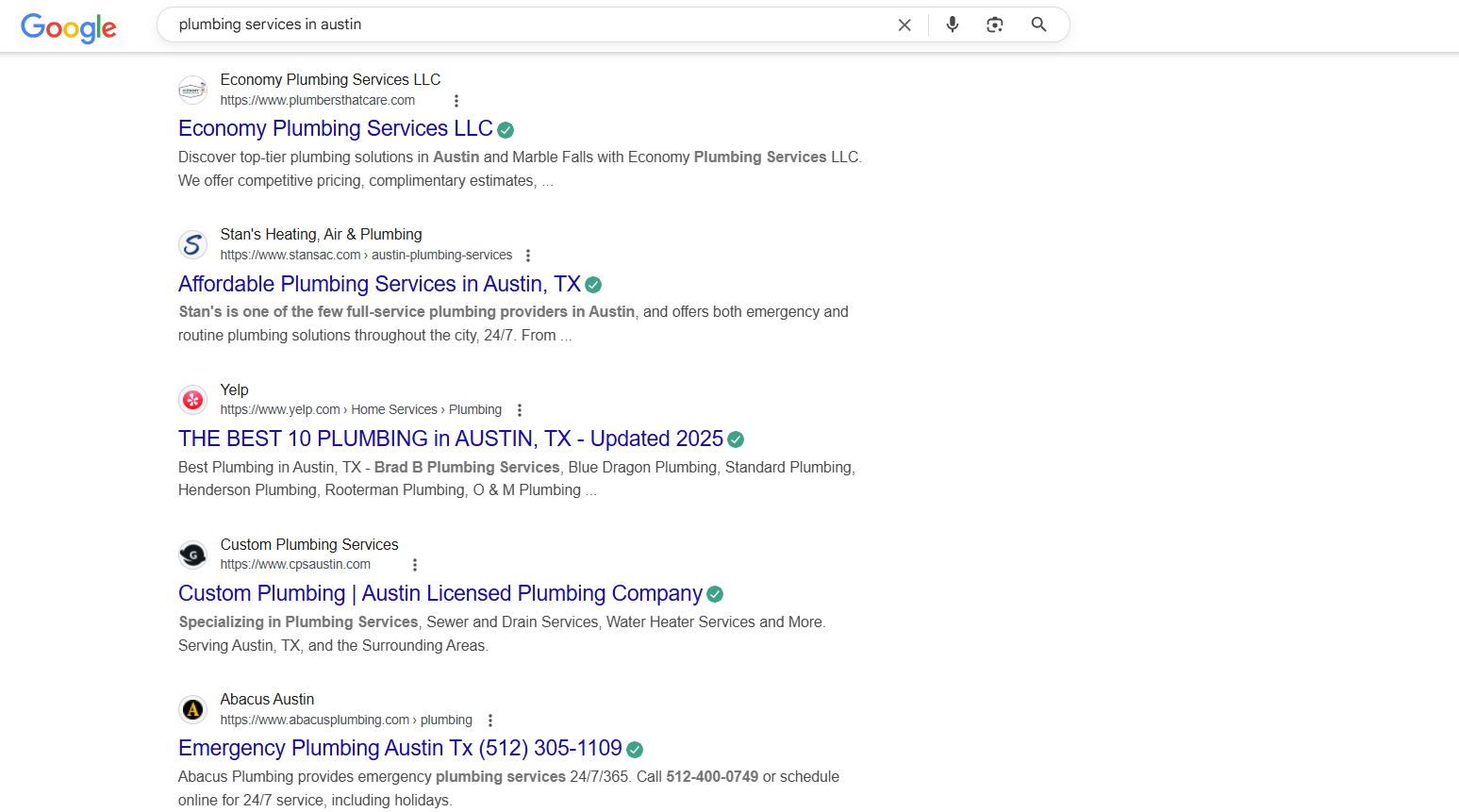Click verified badge next to Economy Plumbing title
This screenshot has width=1459, height=812.
(x=506, y=130)
